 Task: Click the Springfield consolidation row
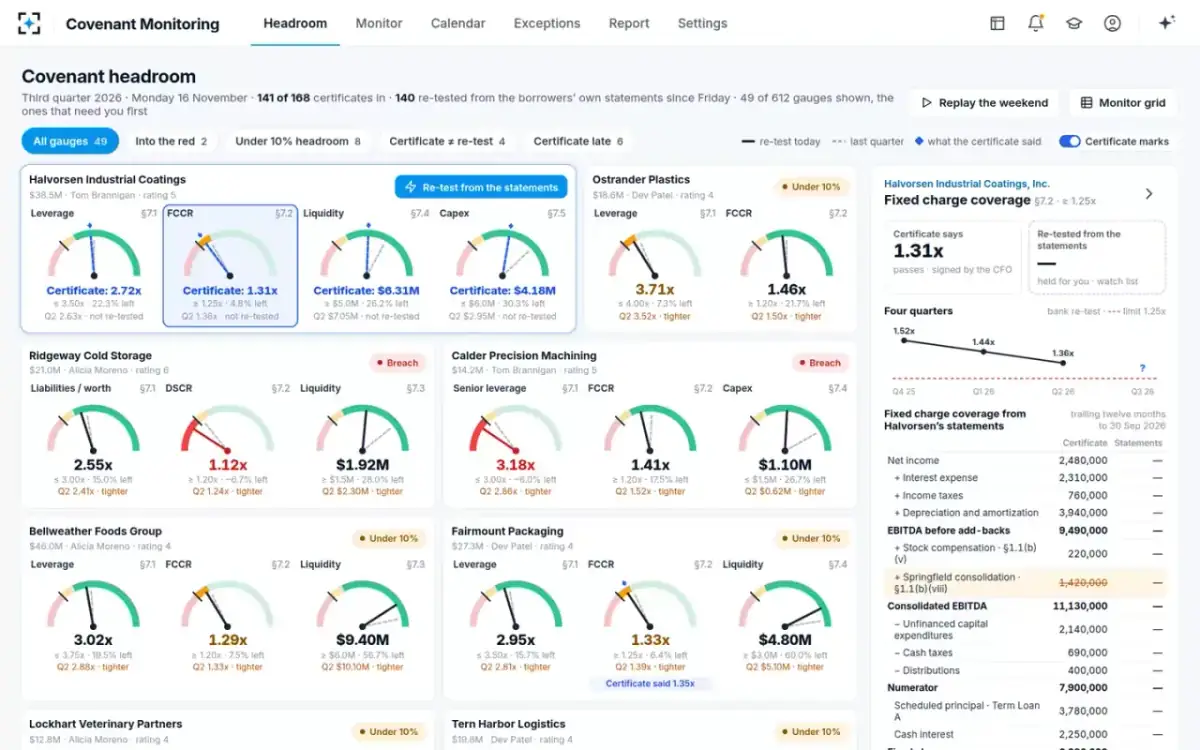coord(1025,583)
